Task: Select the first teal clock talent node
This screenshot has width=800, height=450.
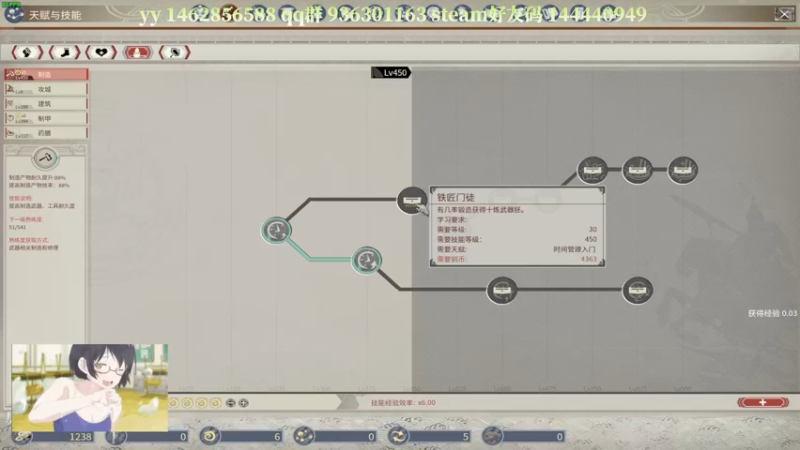Action: [277, 230]
